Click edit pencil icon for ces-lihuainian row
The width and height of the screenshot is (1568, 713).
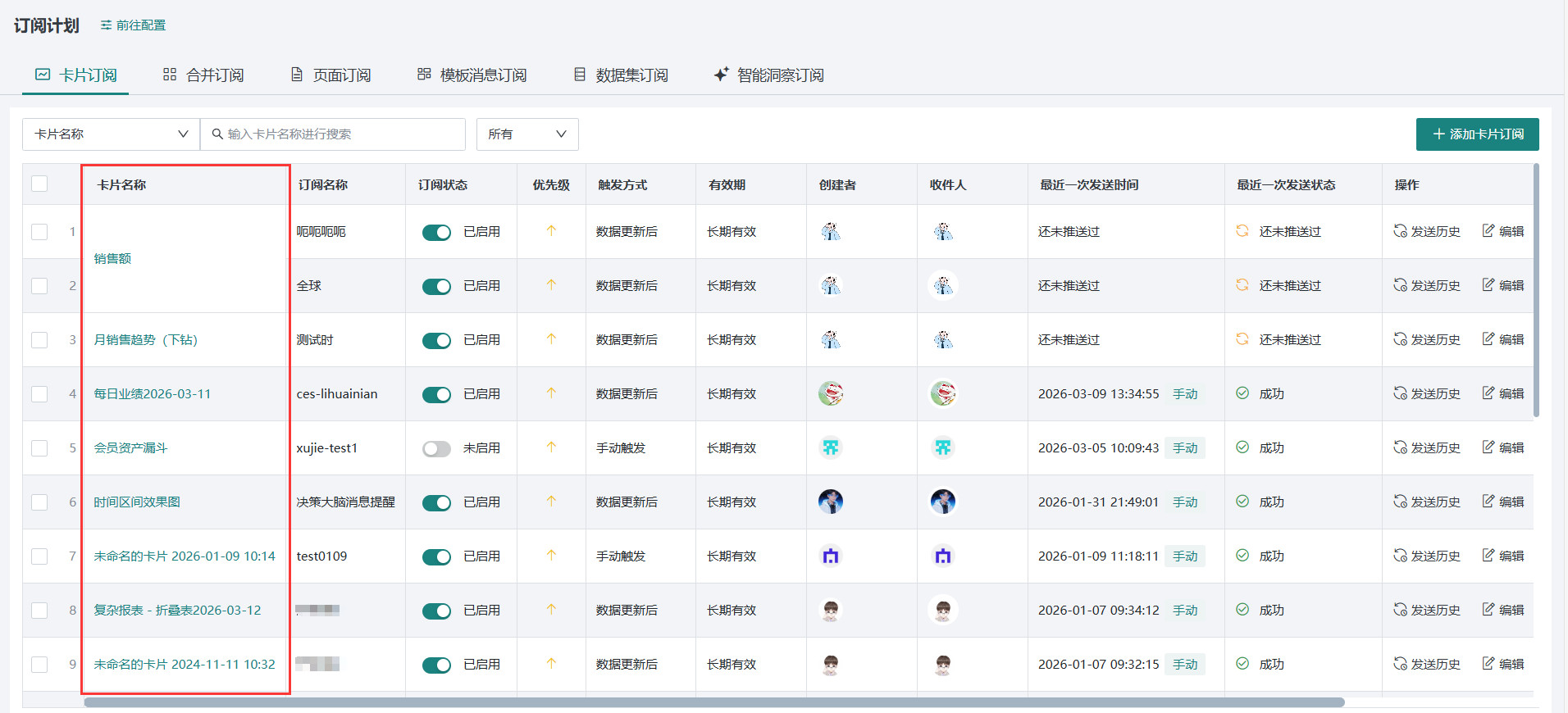click(x=1488, y=393)
